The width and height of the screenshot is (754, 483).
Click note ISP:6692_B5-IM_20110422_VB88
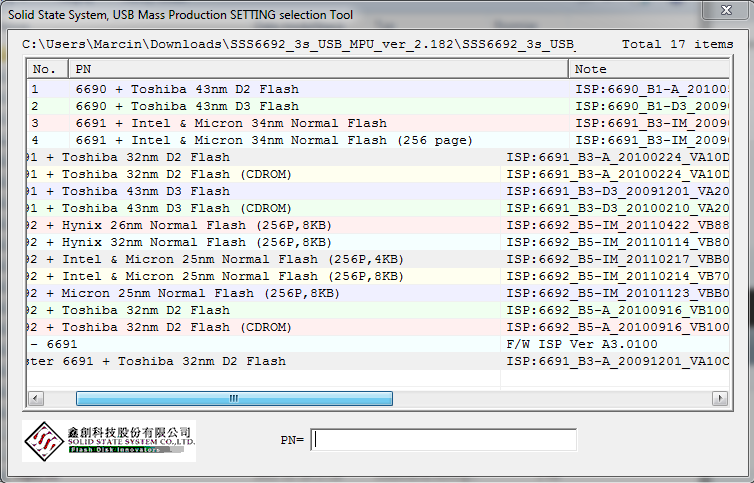pyautogui.click(x=617, y=225)
